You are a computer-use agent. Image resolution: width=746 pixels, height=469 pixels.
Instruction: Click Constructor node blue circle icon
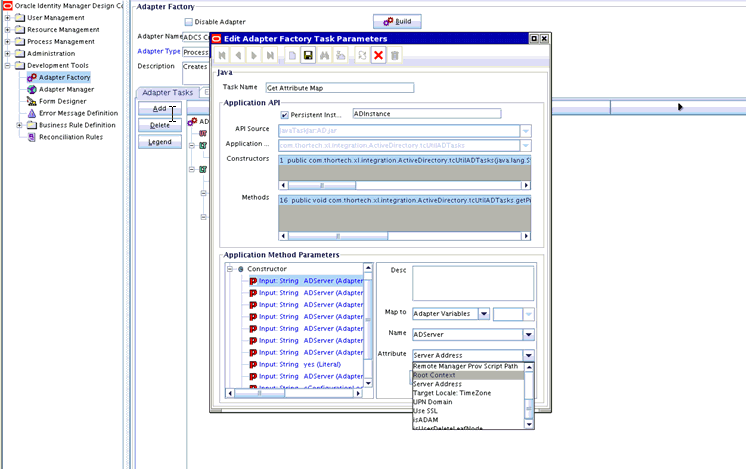(241, 269)
